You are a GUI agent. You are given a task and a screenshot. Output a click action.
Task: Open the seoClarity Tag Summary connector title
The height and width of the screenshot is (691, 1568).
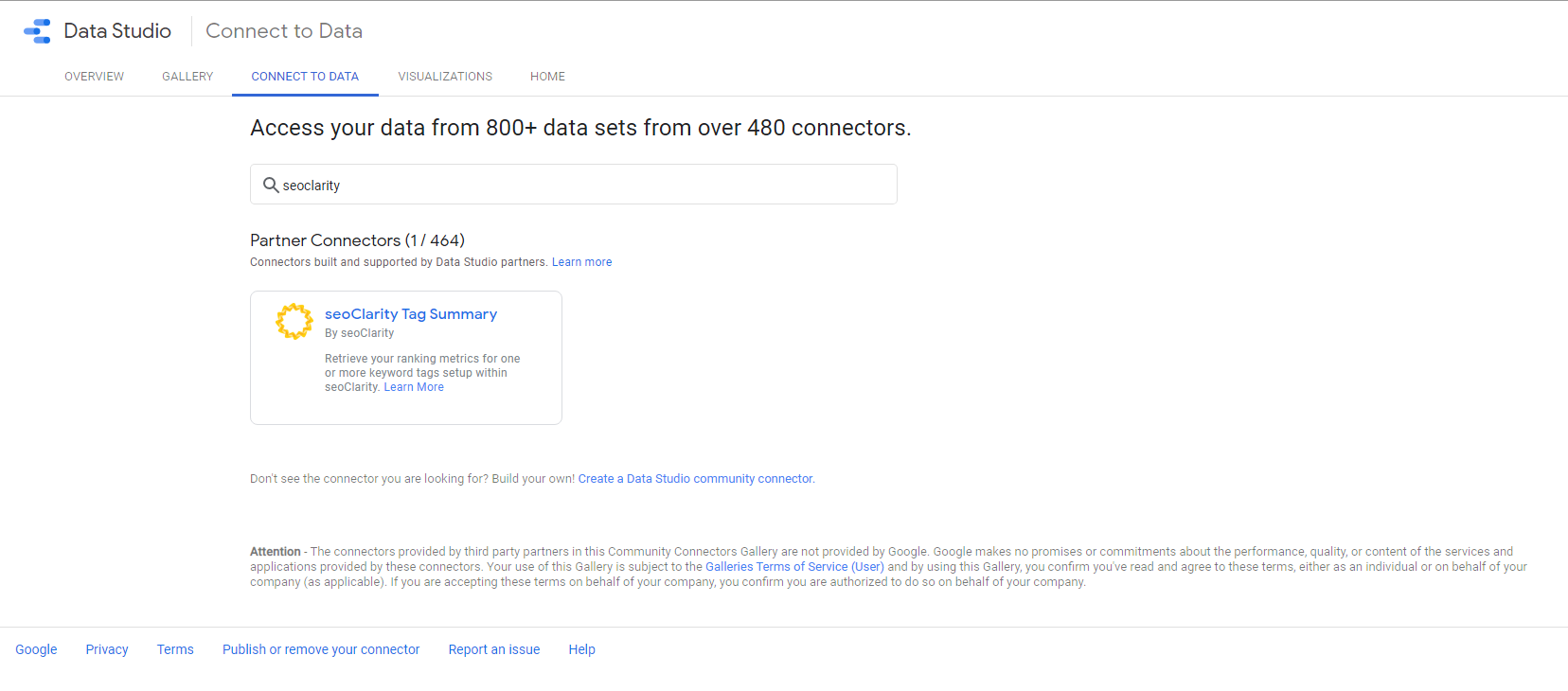pyautogui.click(x=410, y=314)
